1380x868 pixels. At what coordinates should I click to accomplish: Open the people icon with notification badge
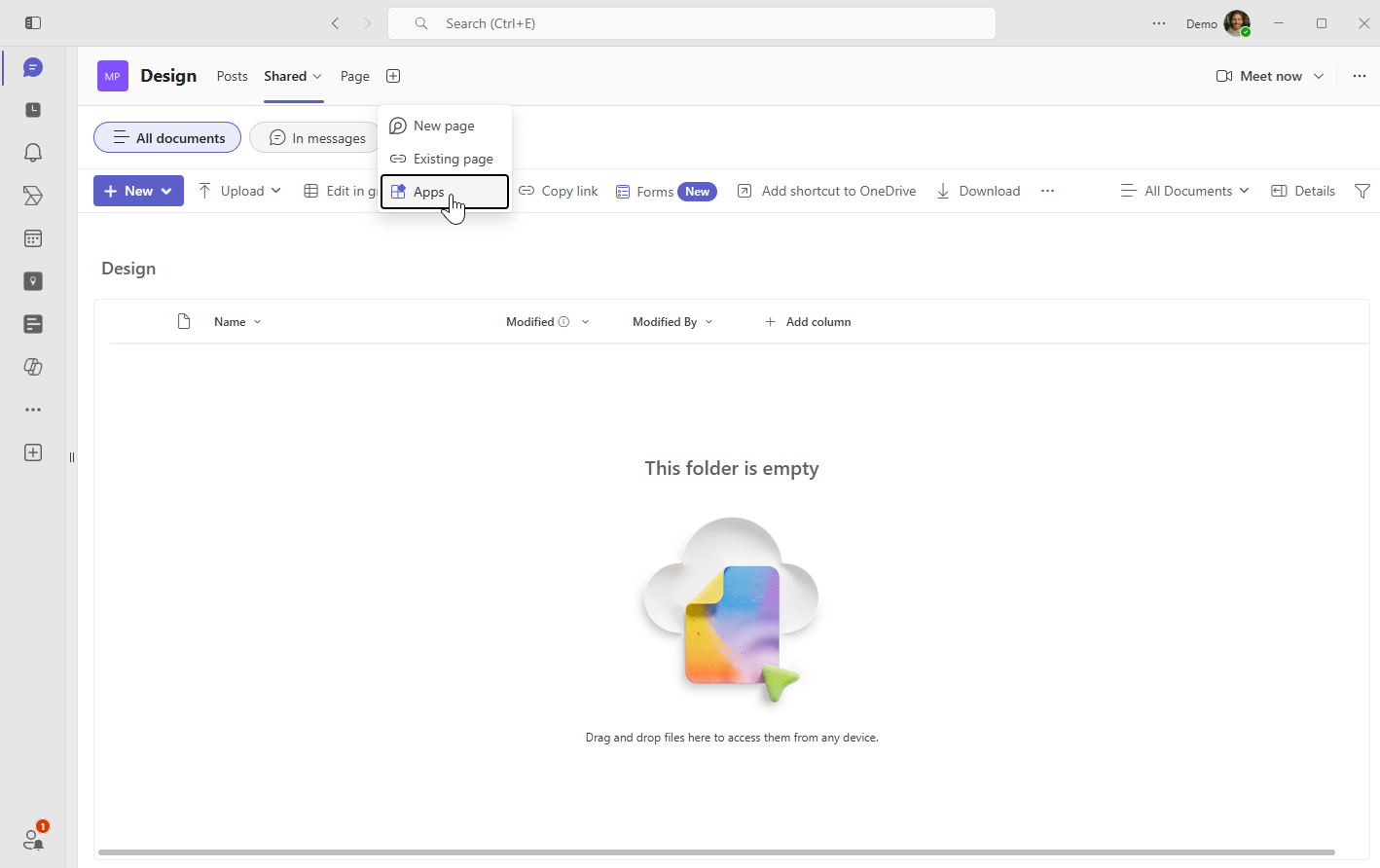coord(34,838)
